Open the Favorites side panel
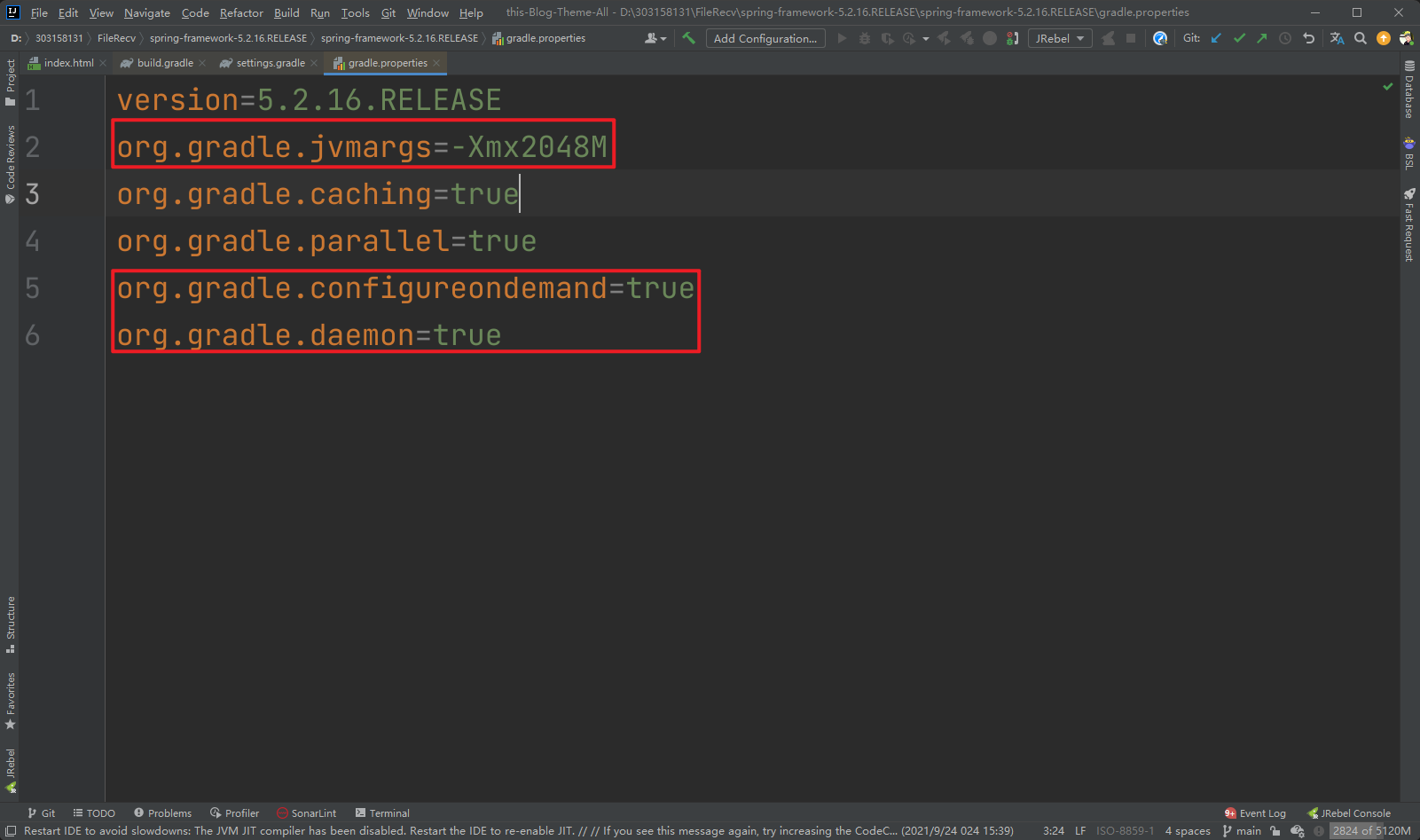This screenshot has height=840, width=1420. (x=11, y=701)
